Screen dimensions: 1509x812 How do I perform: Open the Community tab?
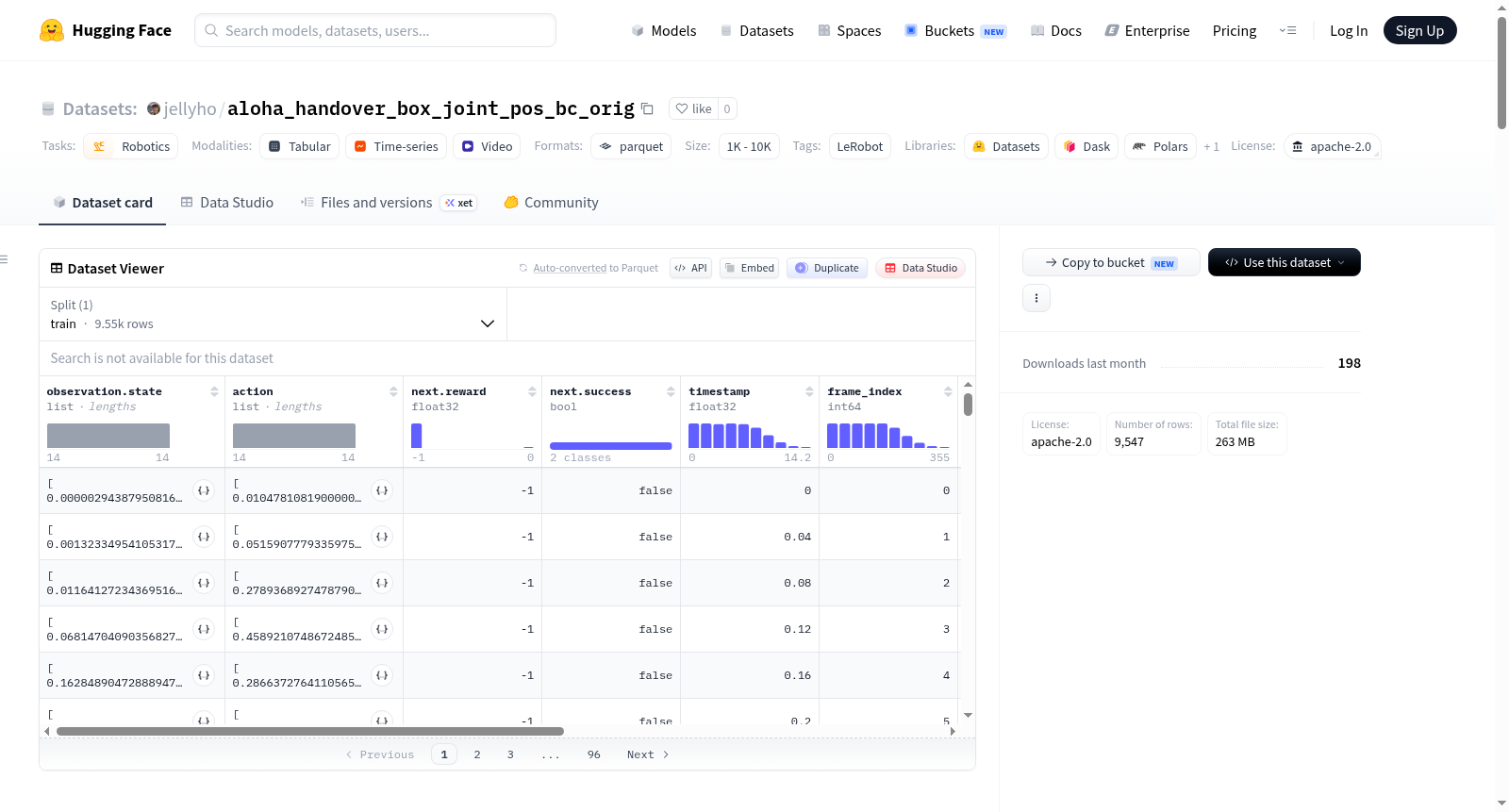551,202
